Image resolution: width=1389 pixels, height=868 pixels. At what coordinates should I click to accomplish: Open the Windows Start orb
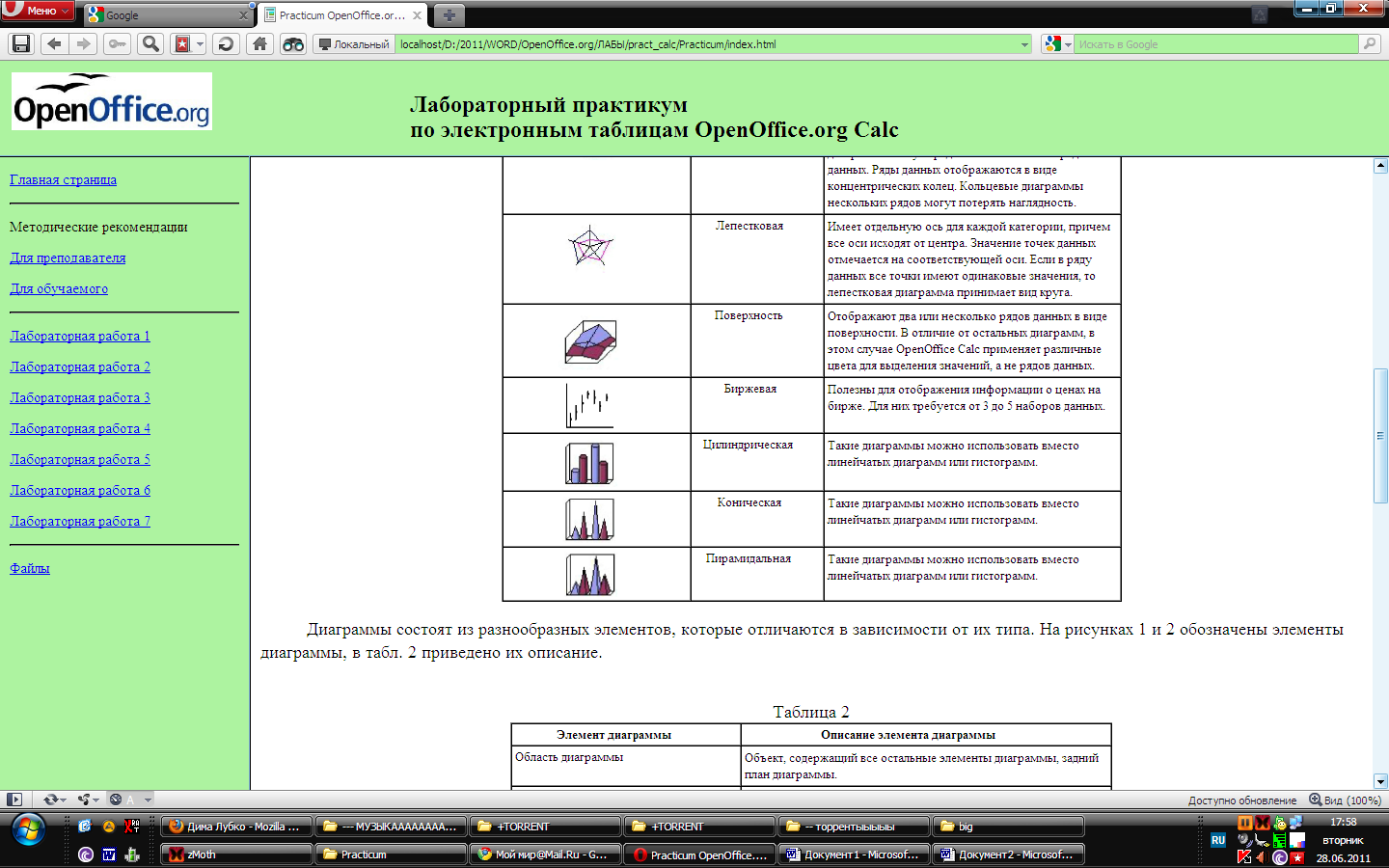pos(28,829)
